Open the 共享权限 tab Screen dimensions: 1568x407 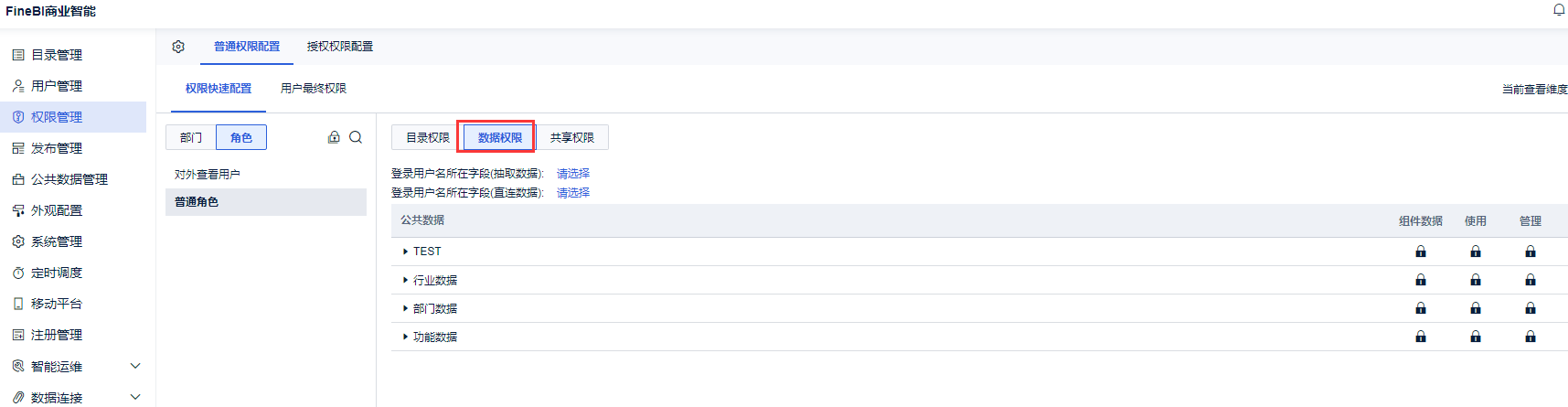(x=572, y=137)
